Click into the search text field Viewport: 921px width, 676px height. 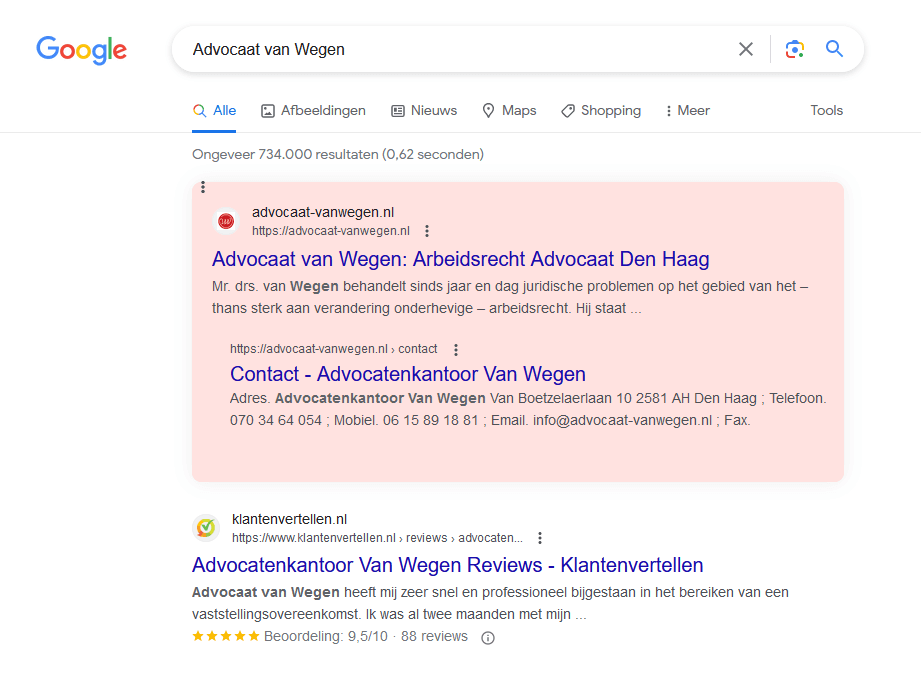click(x=450, y=49)
